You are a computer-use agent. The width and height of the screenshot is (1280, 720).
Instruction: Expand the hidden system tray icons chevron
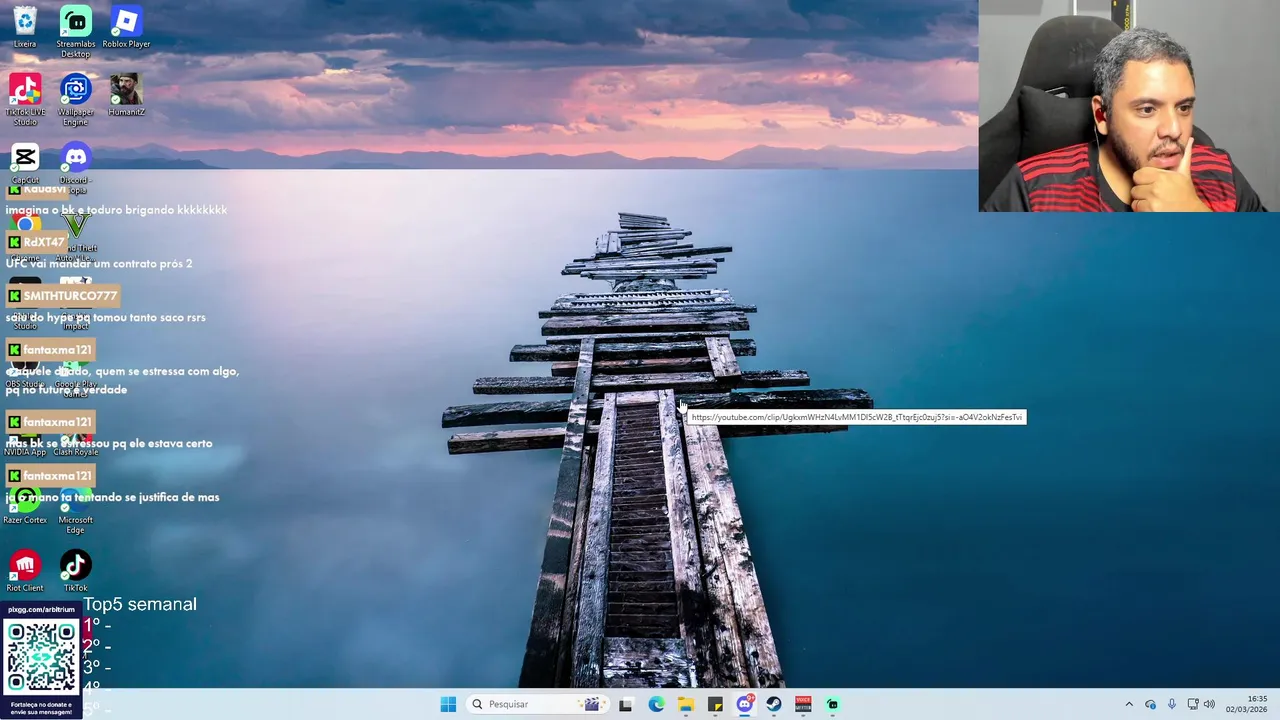[1129, 704]
